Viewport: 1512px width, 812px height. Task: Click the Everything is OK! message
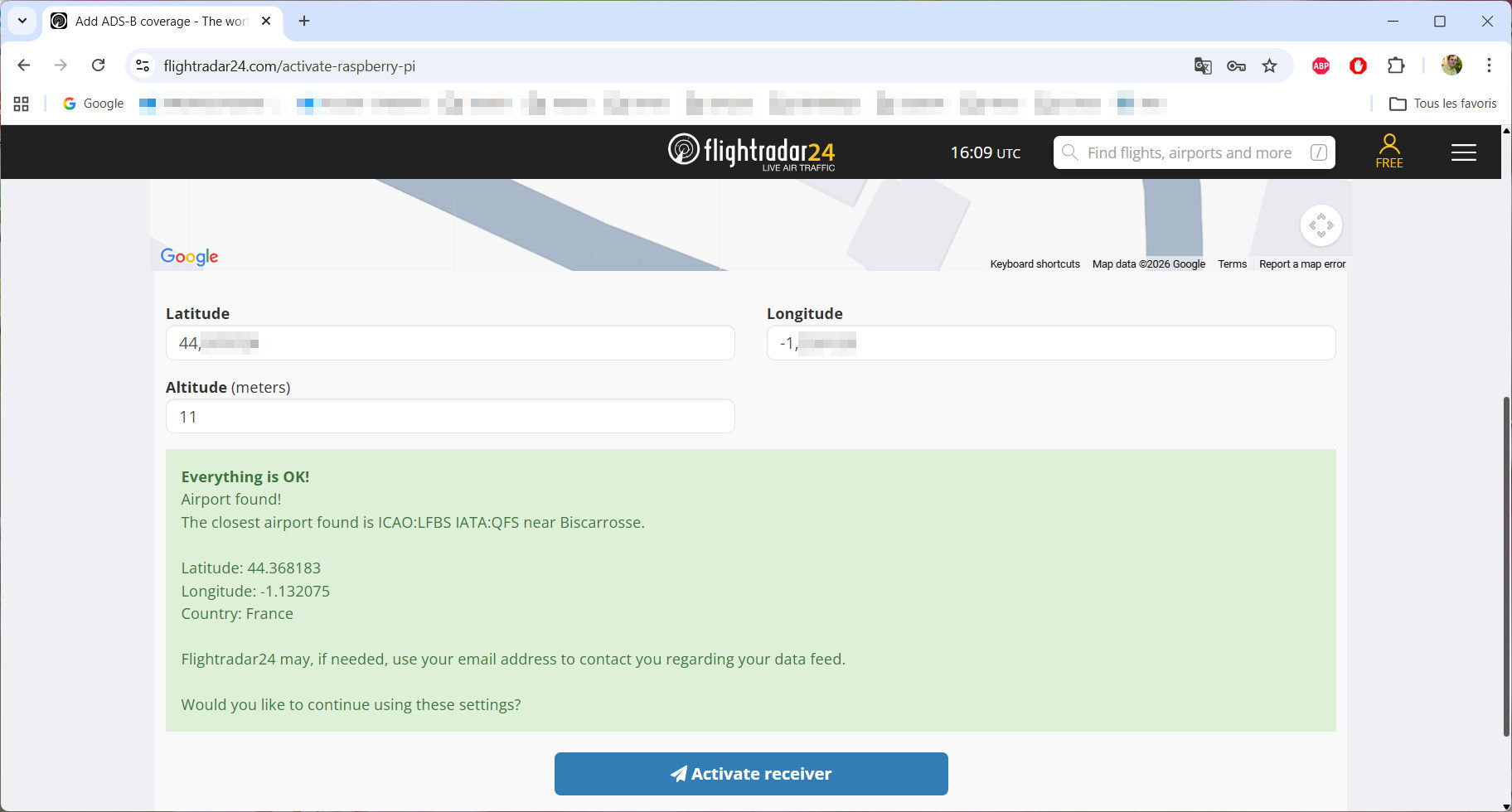(245, 477)
